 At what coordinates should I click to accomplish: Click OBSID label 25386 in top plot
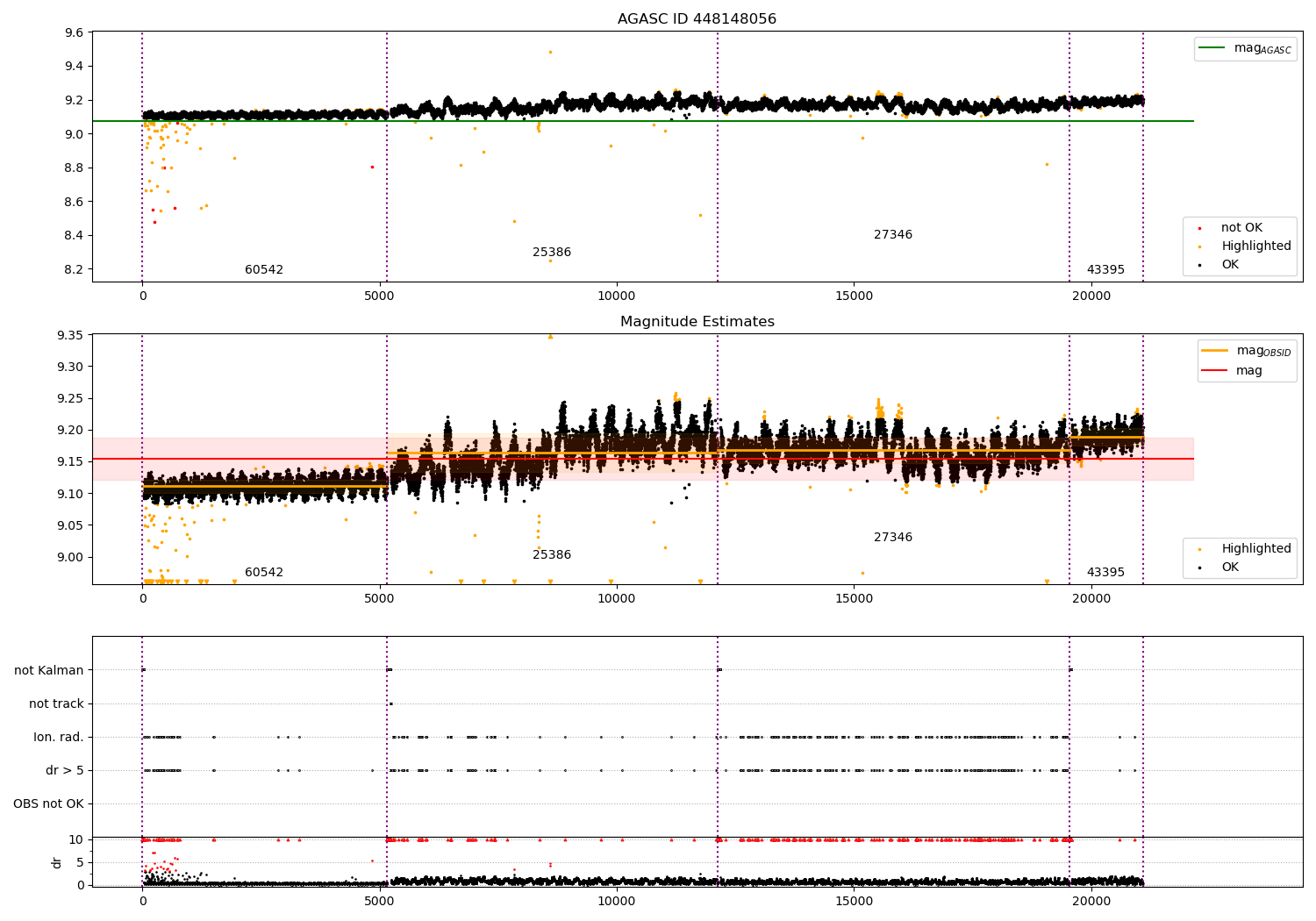(552, 253)
